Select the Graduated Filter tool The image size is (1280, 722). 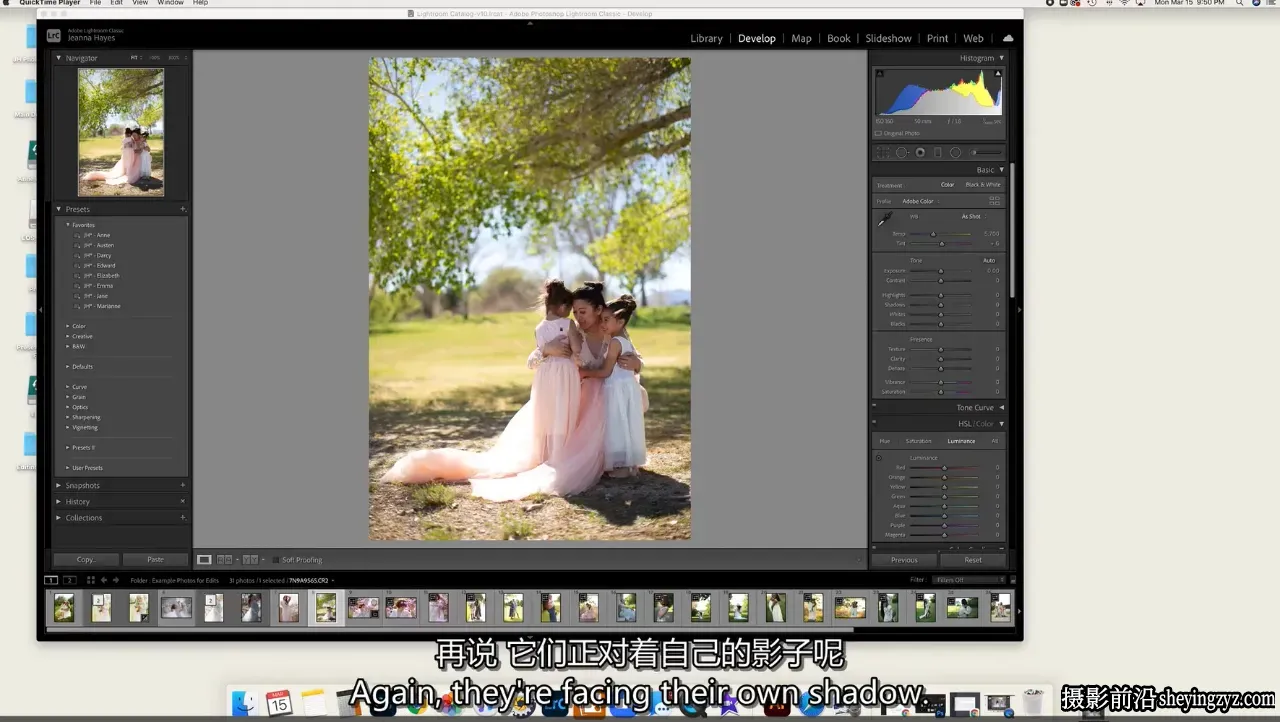coord(938,153)
